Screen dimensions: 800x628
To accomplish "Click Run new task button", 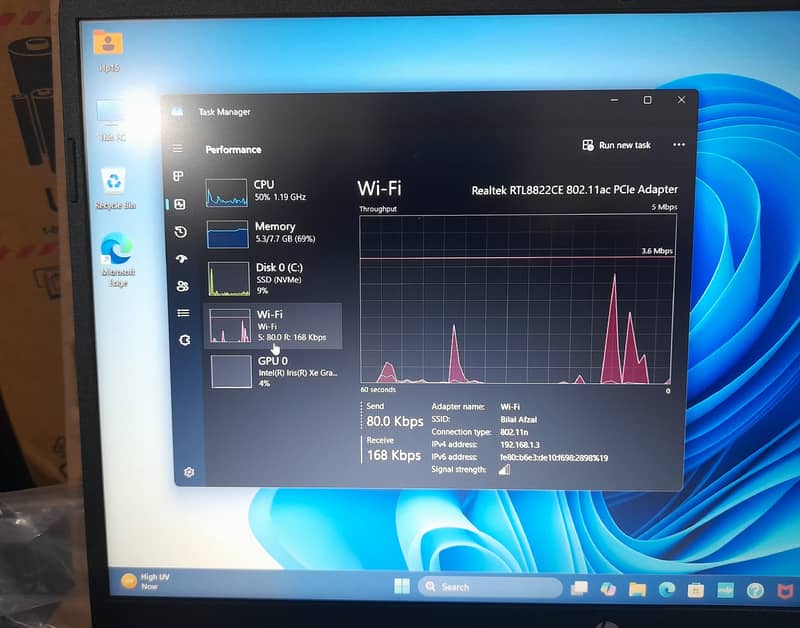I will pos(616,145).
